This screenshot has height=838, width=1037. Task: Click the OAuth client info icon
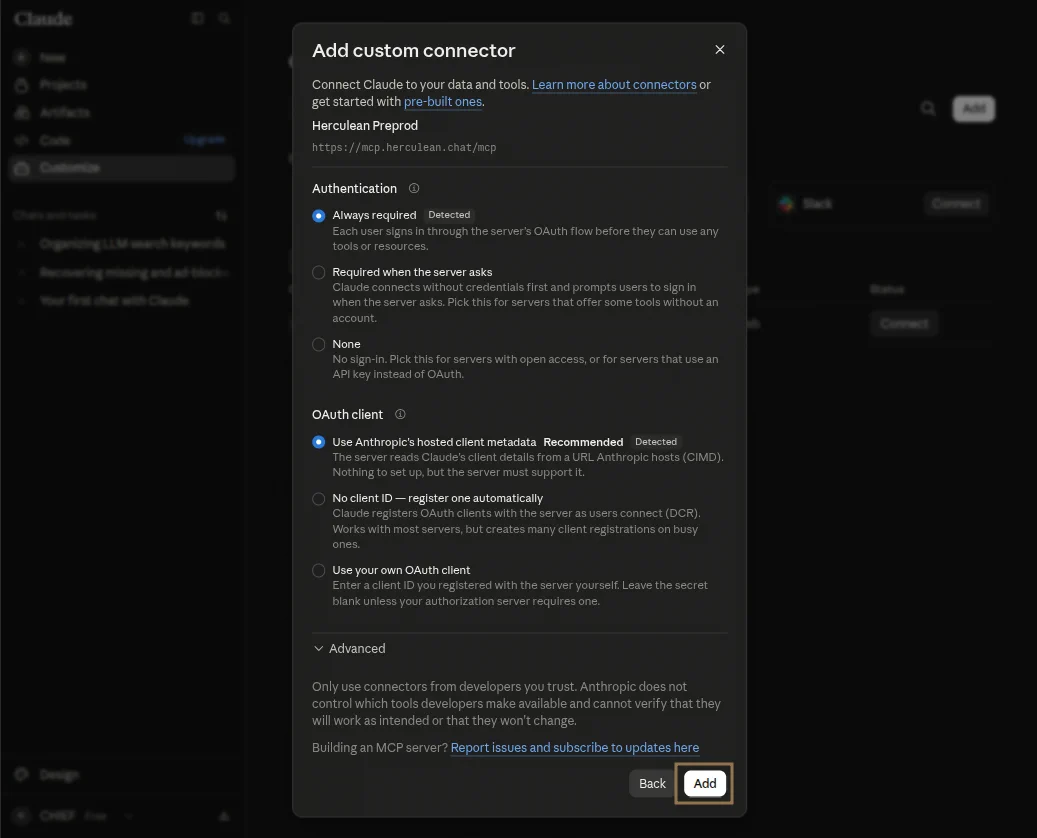coord(400,414)
